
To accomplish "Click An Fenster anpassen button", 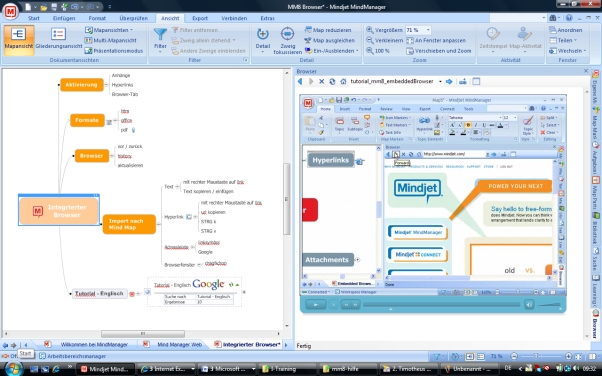I will [436, 40].
